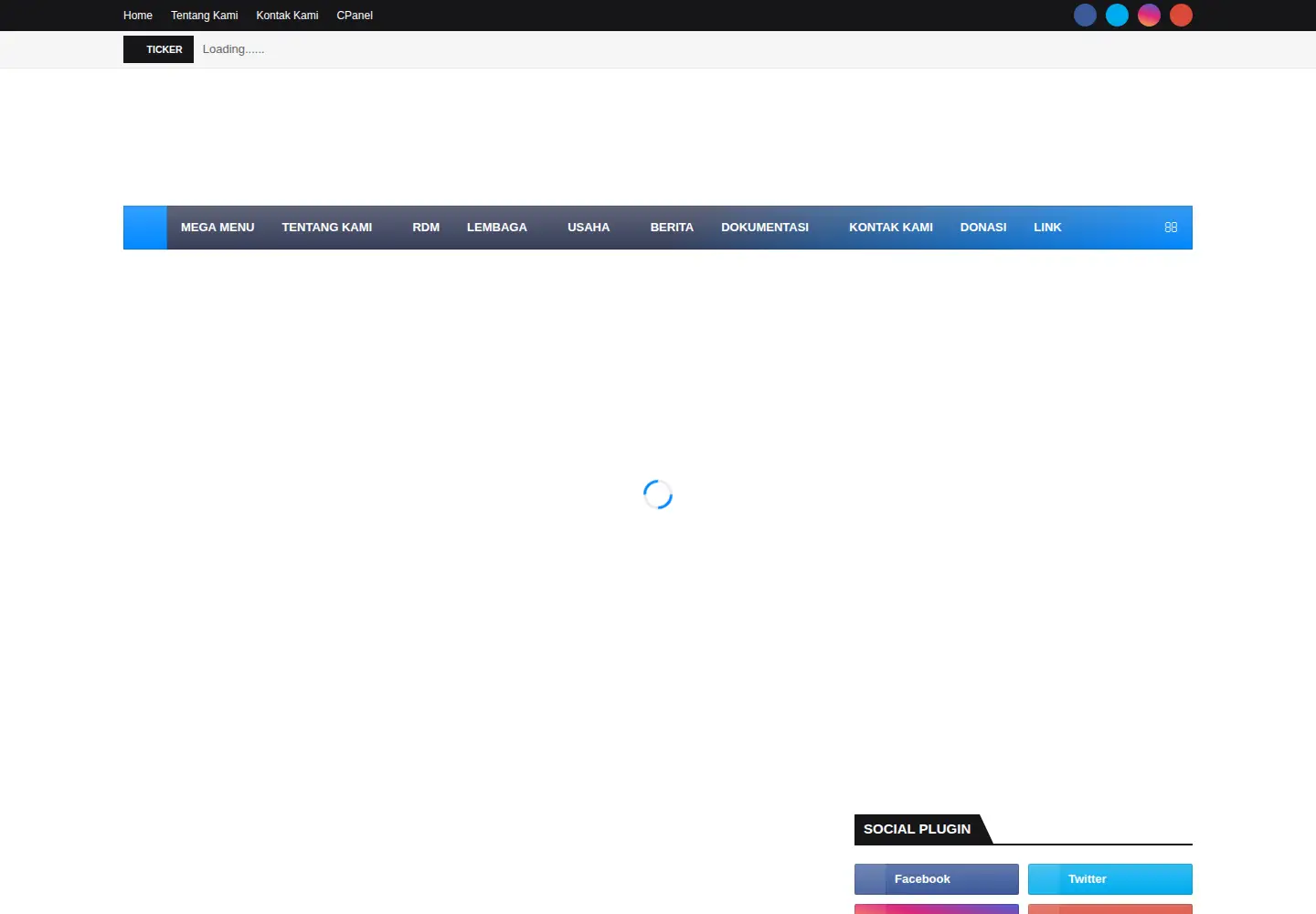This screenshot has width=1316, height=914.
Task: Open Tentang Kami in the top bar
Action: click(x=204, y=16)
